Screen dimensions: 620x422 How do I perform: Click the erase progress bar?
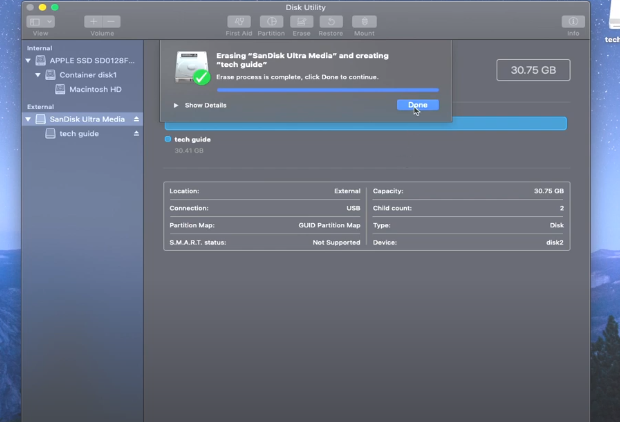pyautogui.click(x=328, y=90)
